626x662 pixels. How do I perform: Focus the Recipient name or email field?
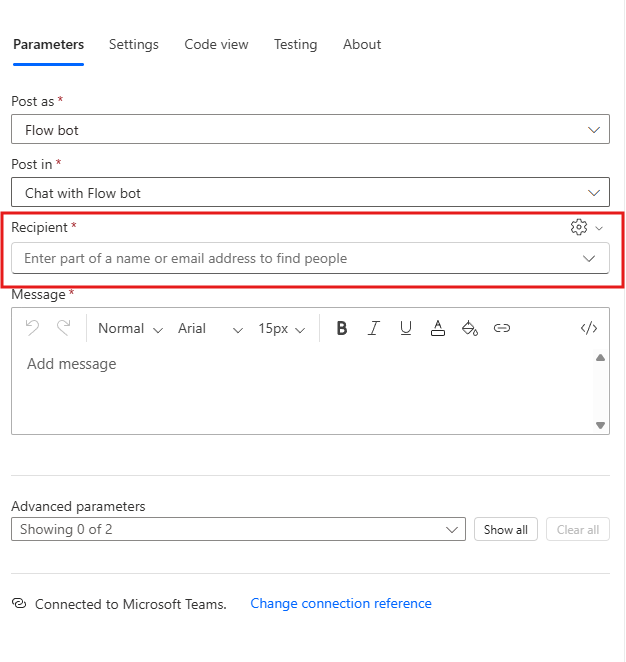310,258
